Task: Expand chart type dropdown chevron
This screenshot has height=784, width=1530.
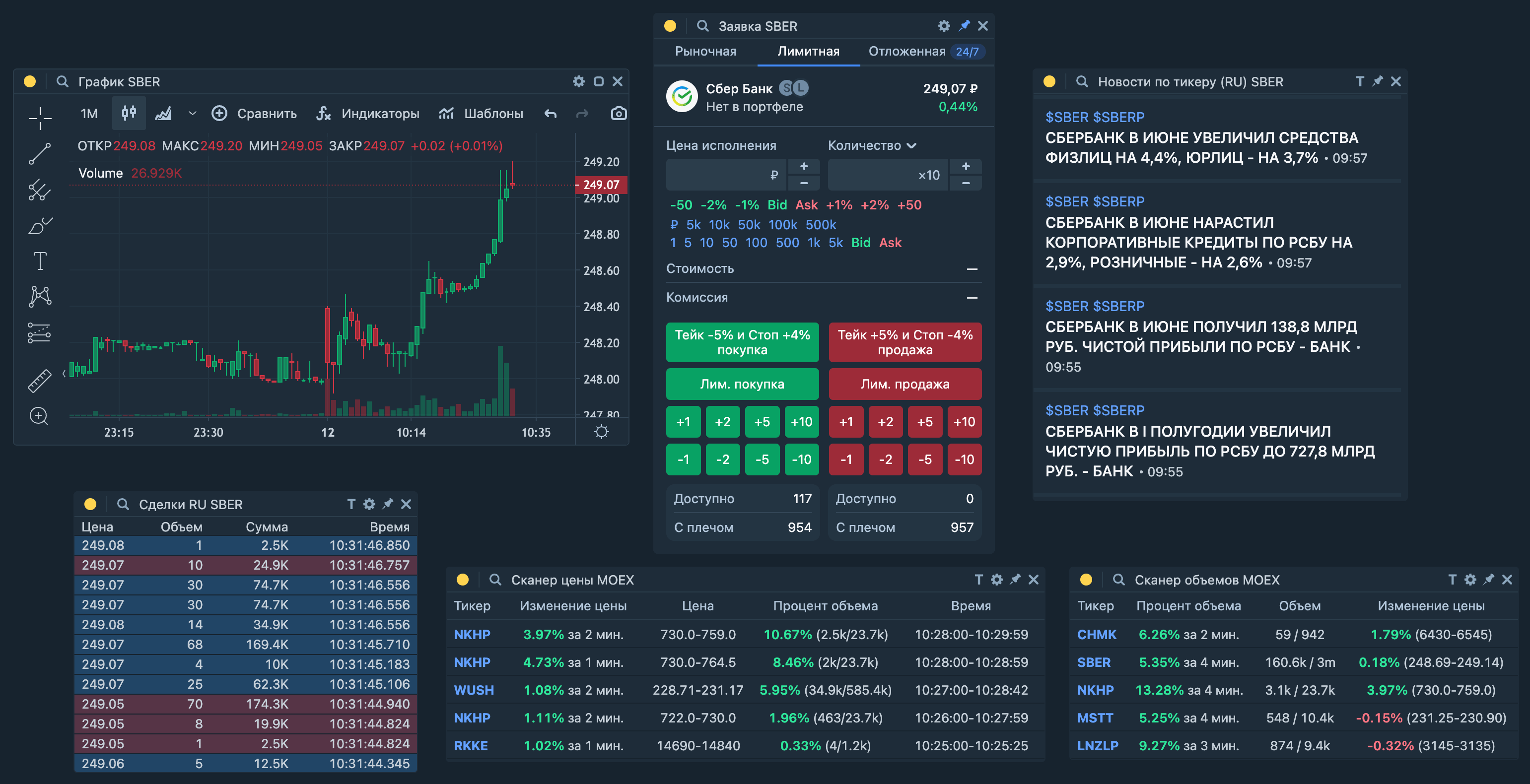Action: pos(192,113)
